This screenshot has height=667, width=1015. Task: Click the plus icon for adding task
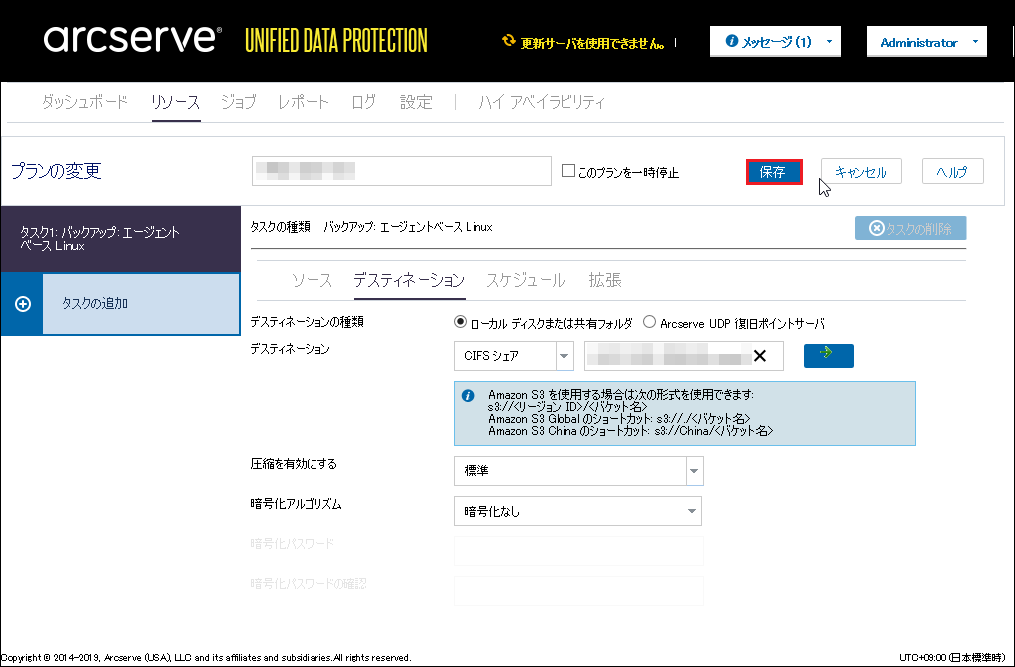pyautogui.click(x=23, y=304)
